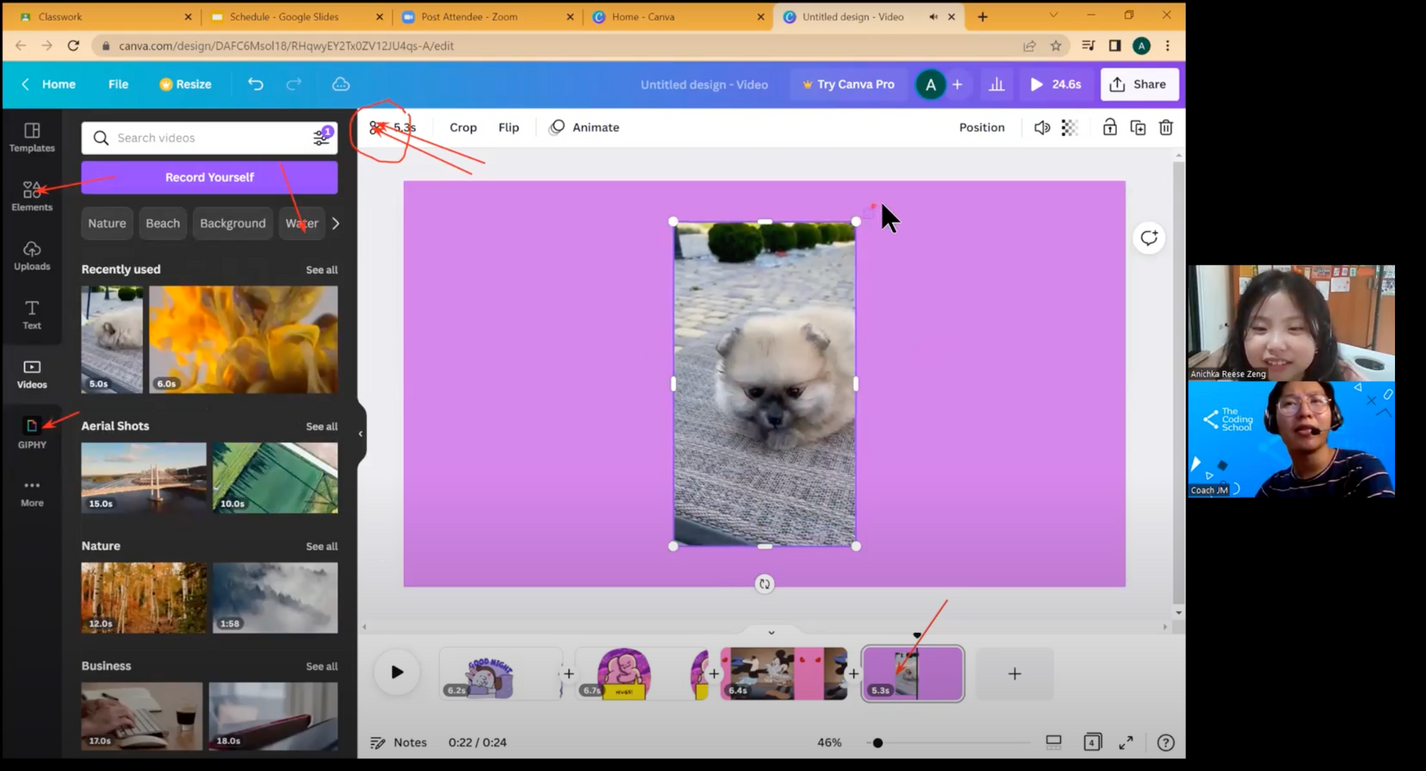Open the Uploads panel
The width and height of the screenshot is (1426, 771).
[x=31, y=255]
